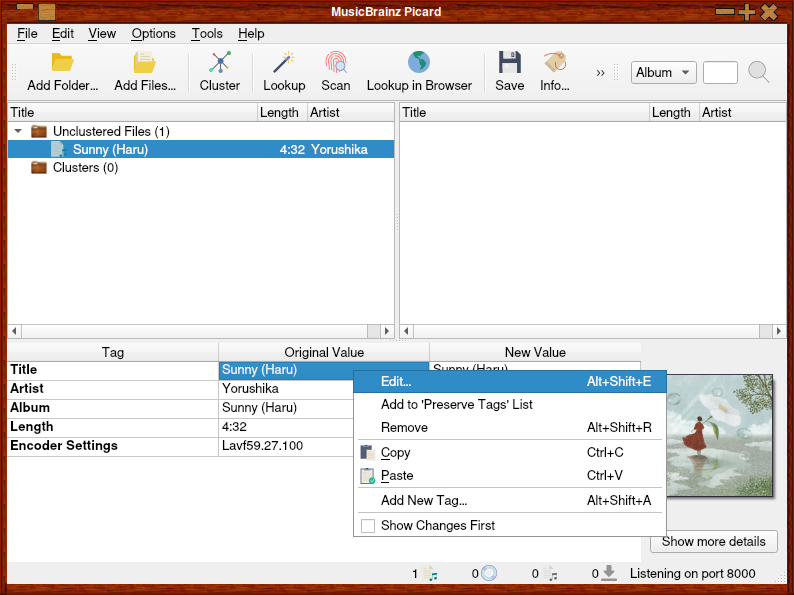Click the Add Folder toolbar icon

(63, 63)
